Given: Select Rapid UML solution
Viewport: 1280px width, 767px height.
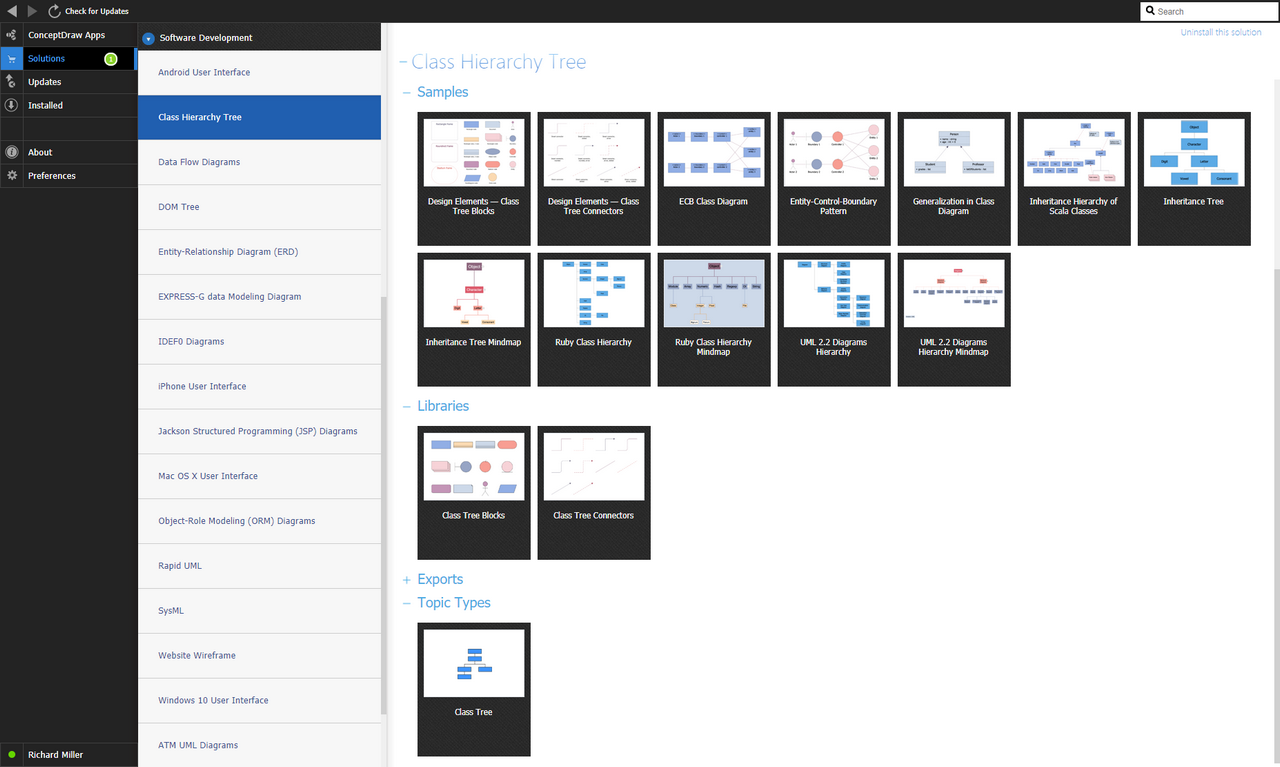Looking at the screenshot, I should (259, 566).
